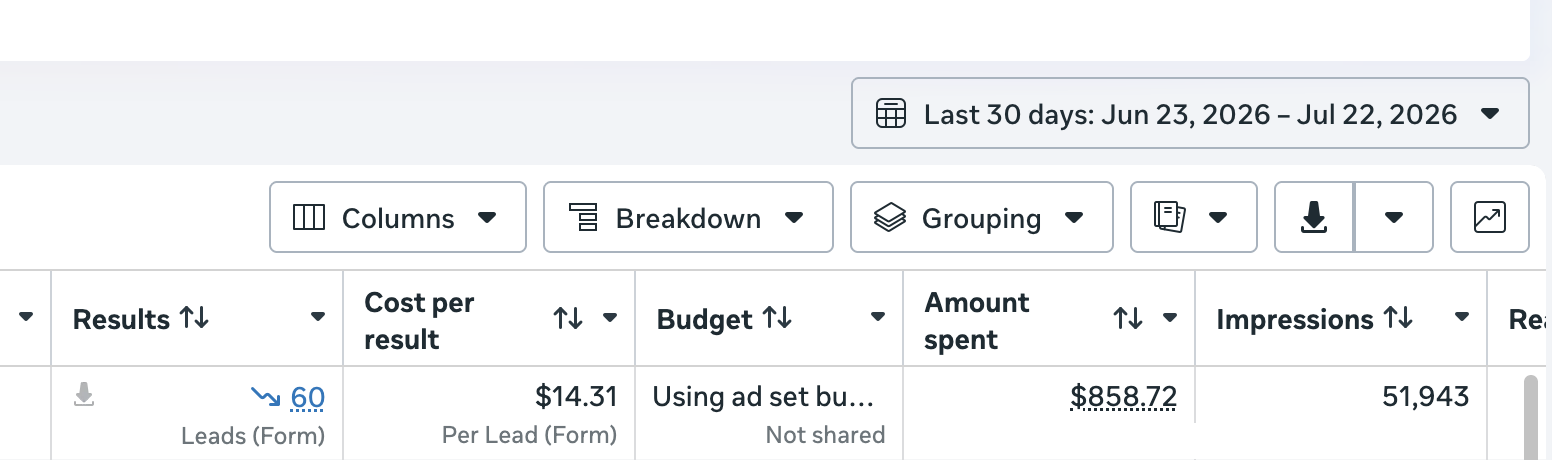Viewport: 1552px width, 460px height.
Task: Open the date range picker calendar icon
Action: click(890, 113)
